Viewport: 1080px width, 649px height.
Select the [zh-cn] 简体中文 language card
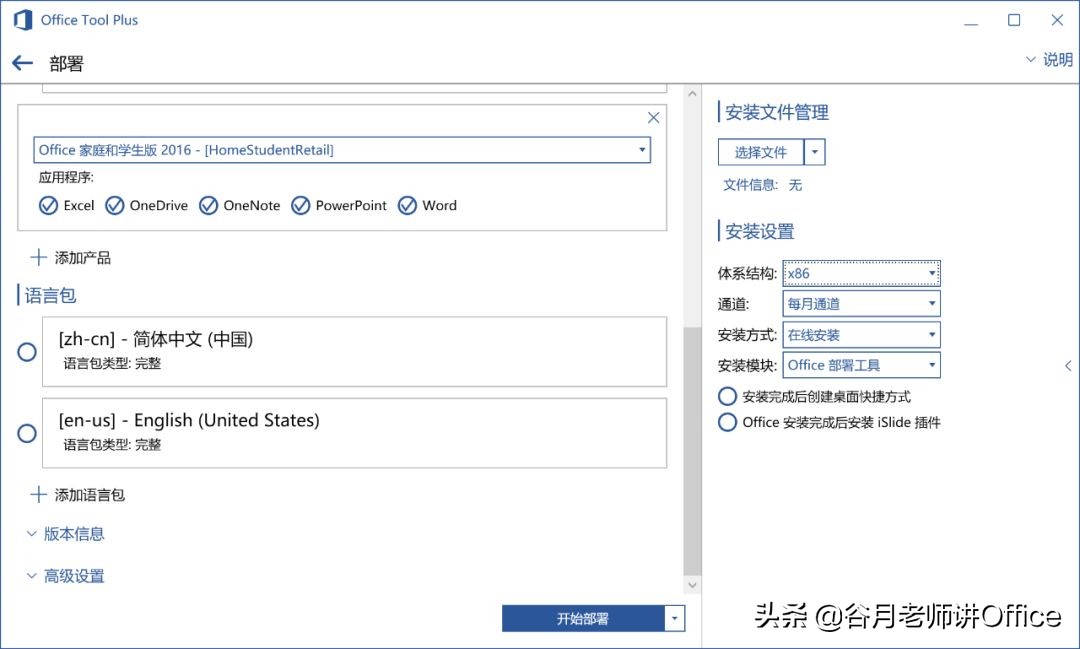(x=354, y=351)
